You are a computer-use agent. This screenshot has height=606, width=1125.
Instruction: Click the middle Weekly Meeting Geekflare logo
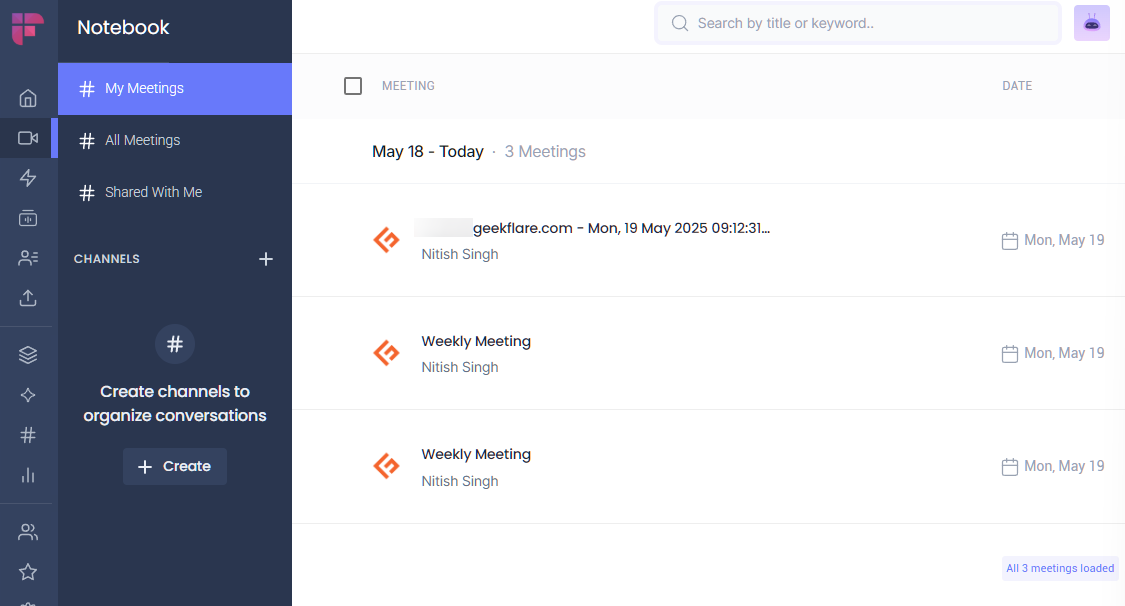click(387, 353)
